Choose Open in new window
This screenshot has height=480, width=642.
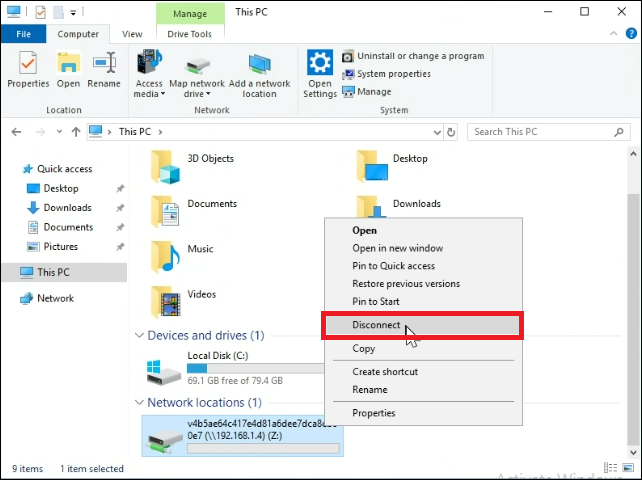[x=423, y=248]
